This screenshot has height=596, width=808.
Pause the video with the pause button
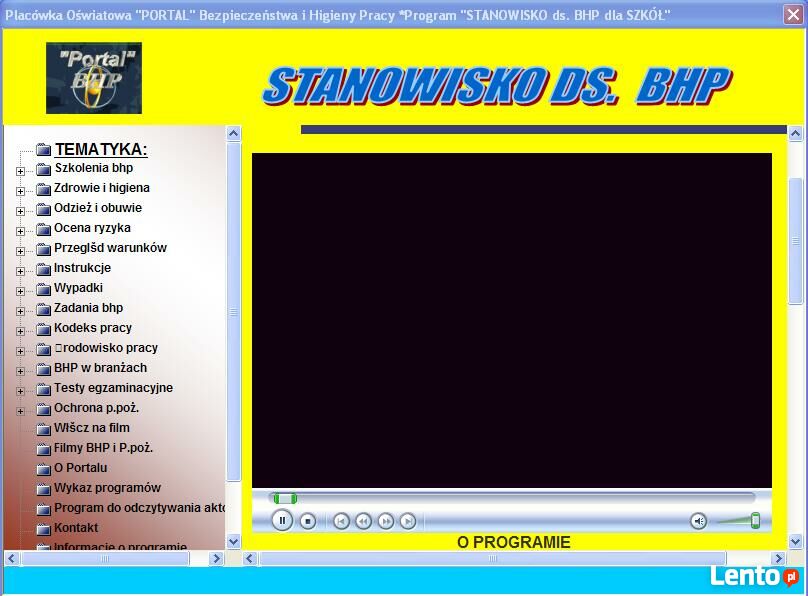coord(282,520)
